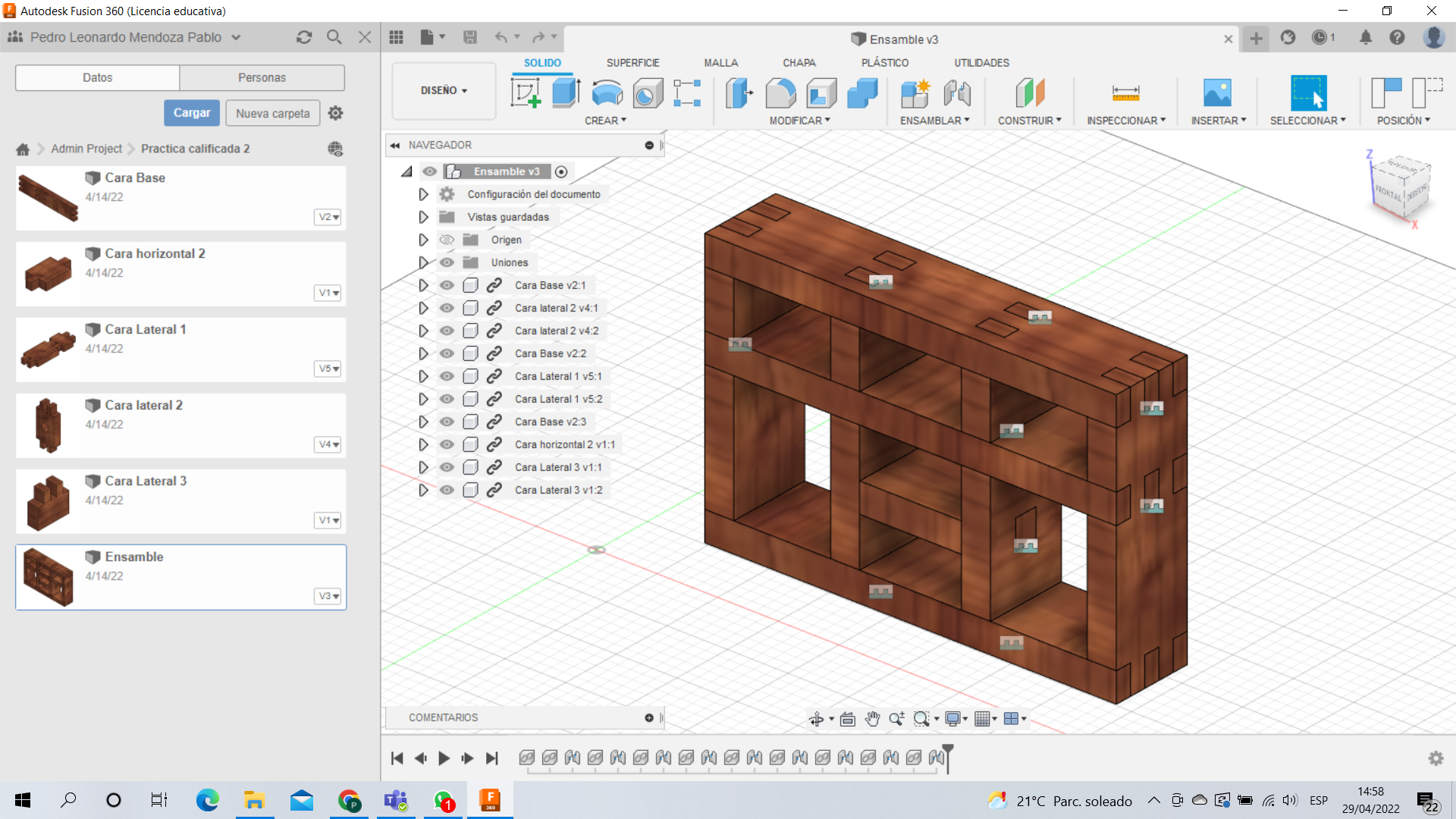Screen dimensions: 1456x819
Task: Select the Fillet tool icon
Action: coord(780,93)
